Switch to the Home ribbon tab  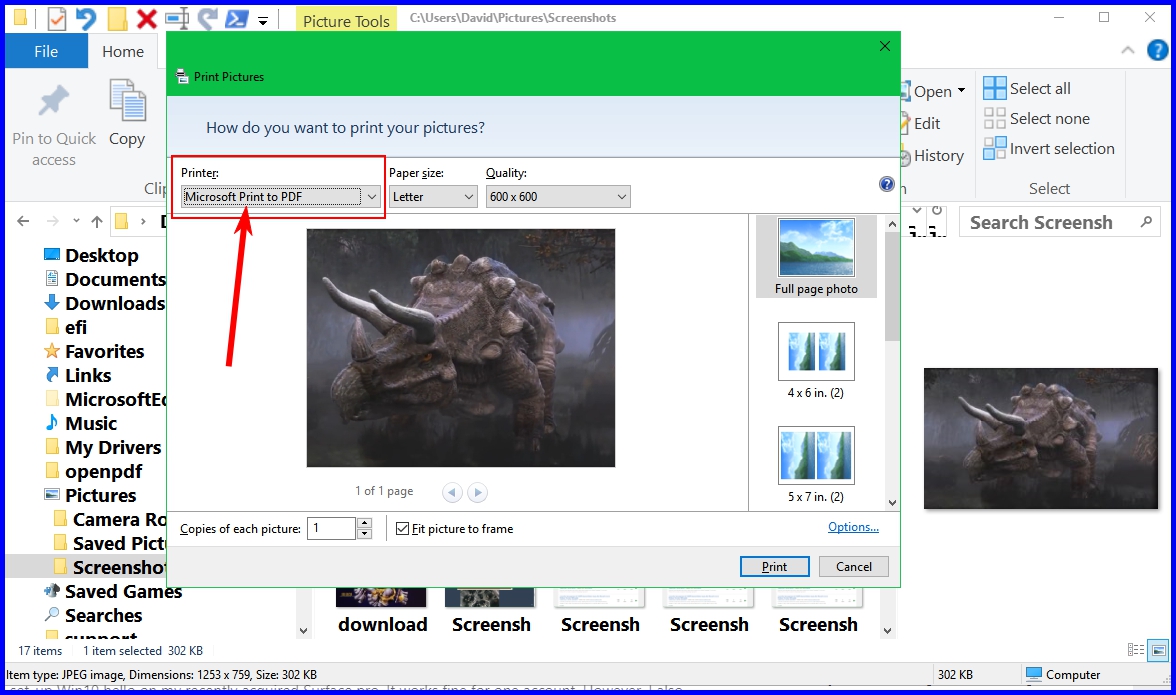click(x=123, y=51)
